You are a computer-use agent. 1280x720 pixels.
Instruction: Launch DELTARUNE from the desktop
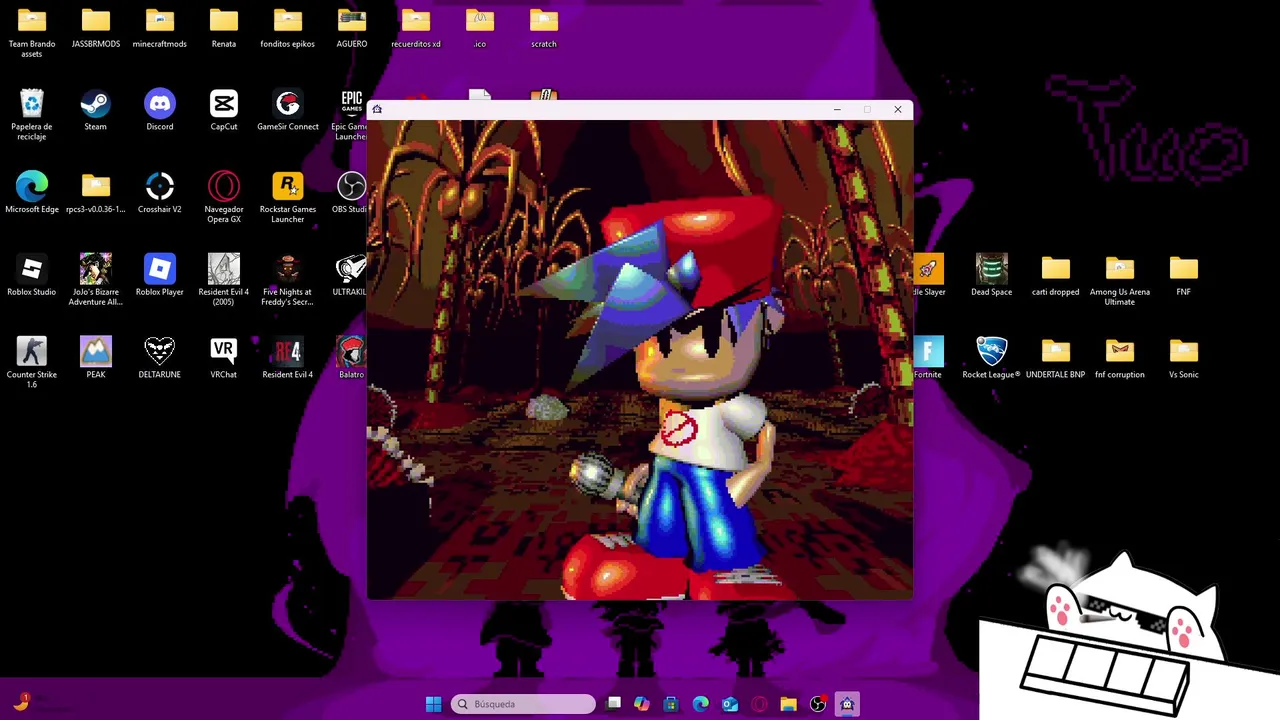(x=159, y=358)
